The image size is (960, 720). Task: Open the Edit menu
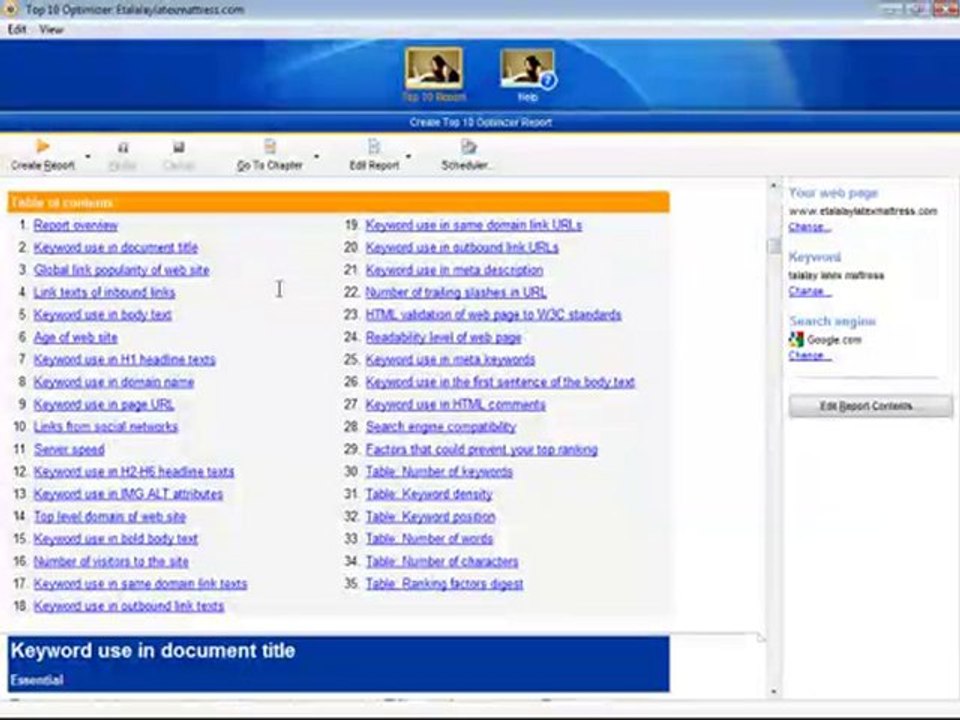(x=17, y=29)
